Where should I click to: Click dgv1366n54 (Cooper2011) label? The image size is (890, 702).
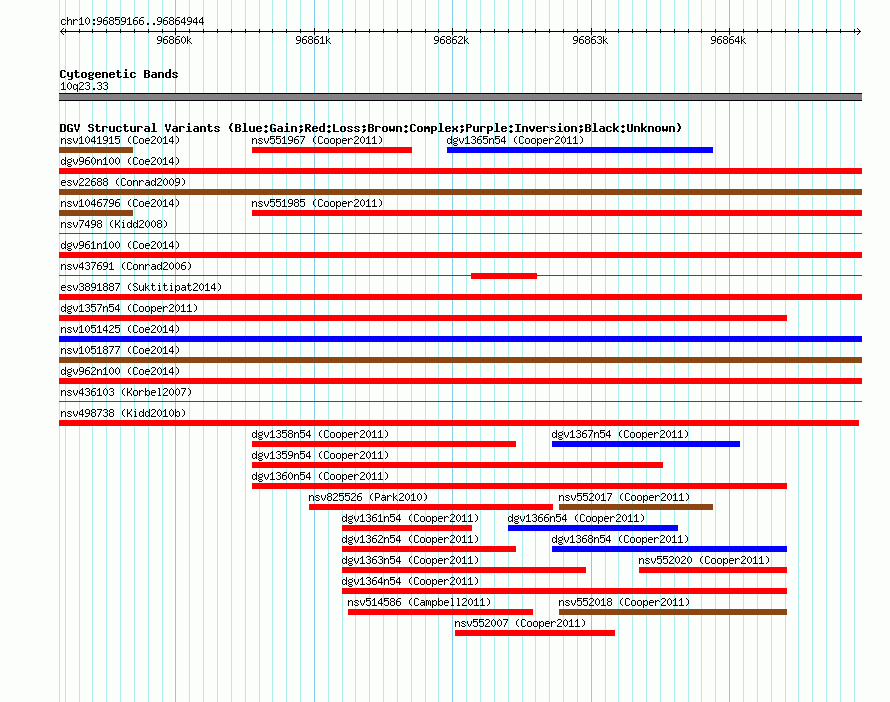(x=576, y=518)
